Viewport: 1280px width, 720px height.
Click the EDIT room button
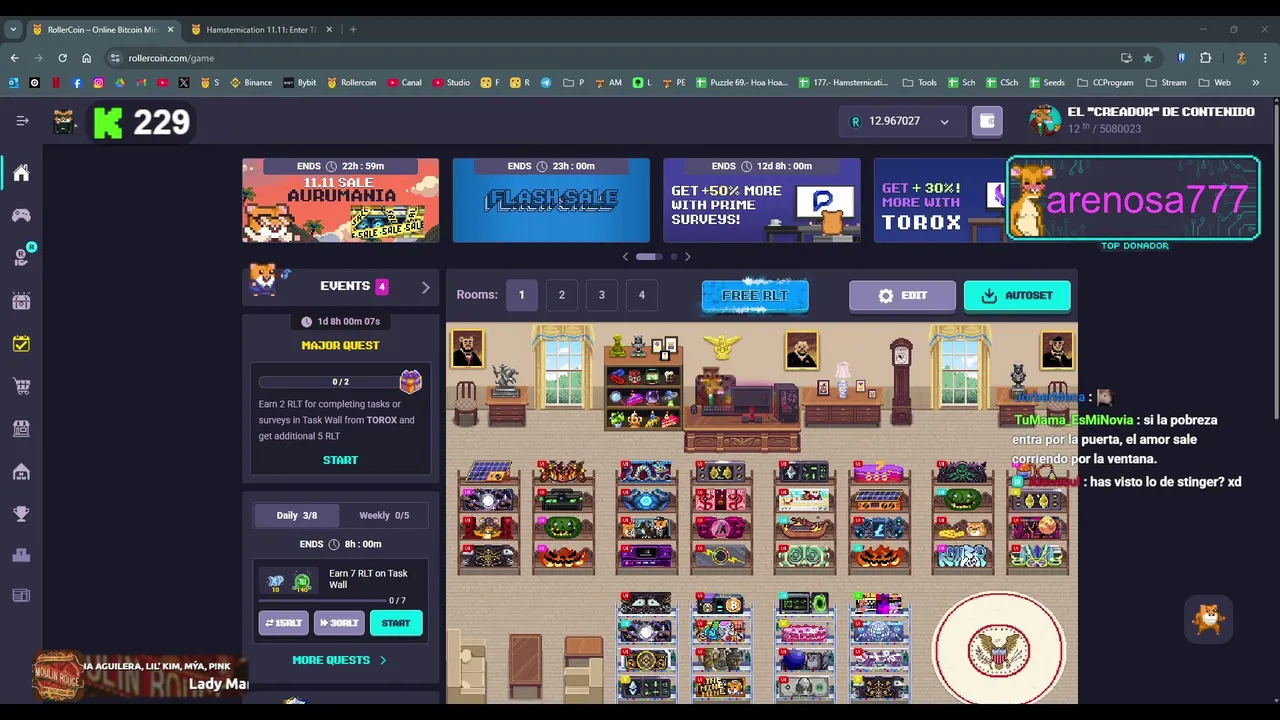point(902,296)
